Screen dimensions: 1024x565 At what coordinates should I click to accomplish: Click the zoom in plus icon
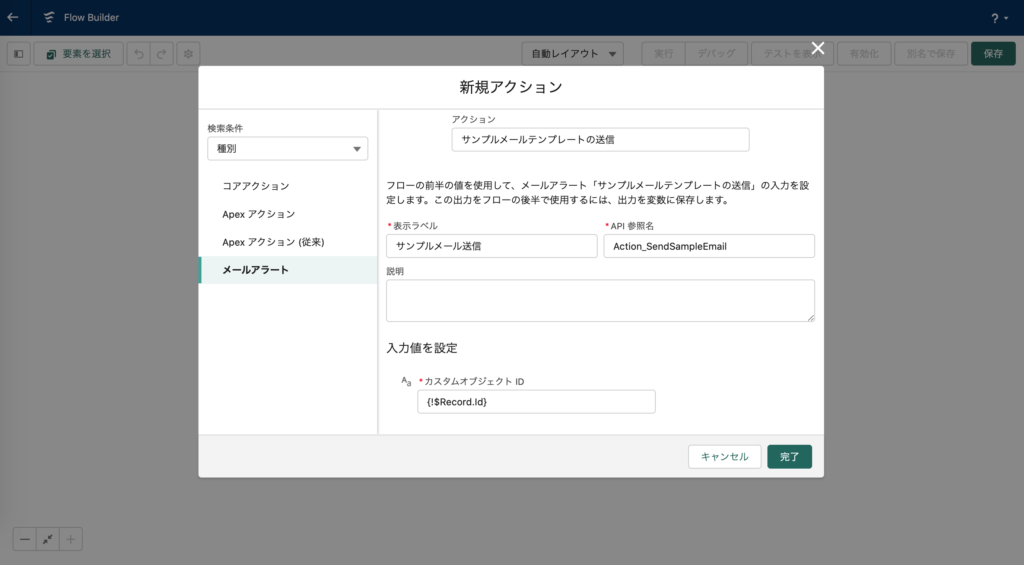tap(71, 539)
